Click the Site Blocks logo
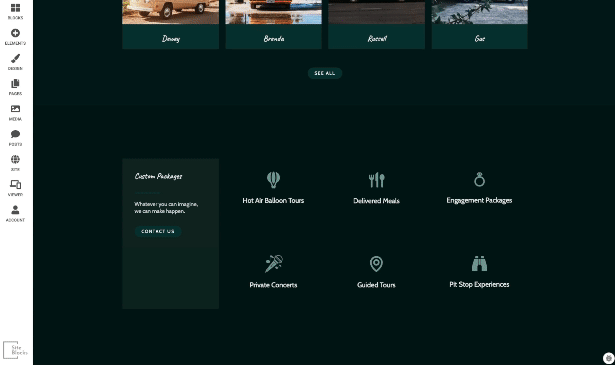 15,350
